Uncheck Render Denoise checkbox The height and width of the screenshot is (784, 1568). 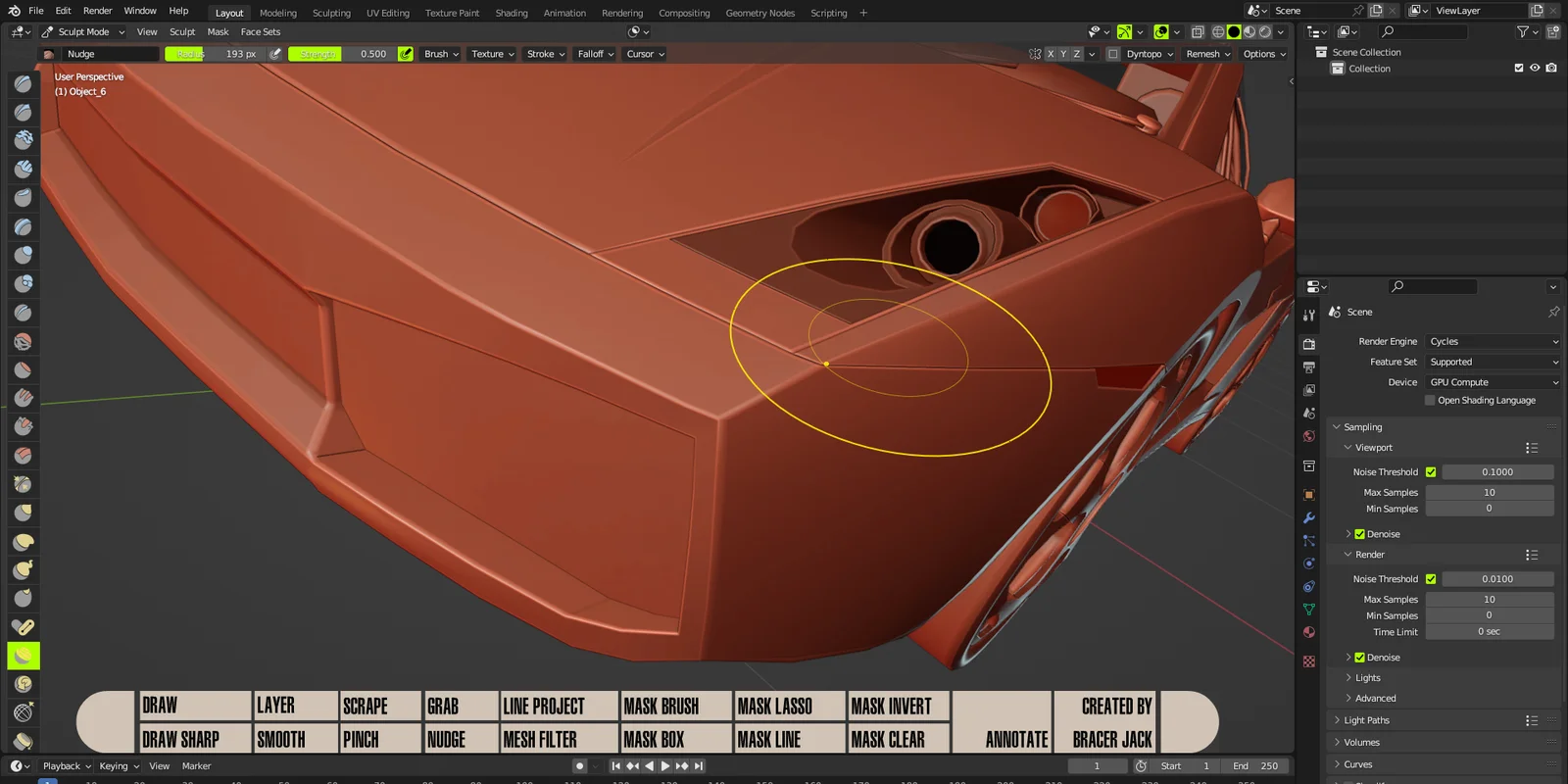[x=1359, y=658]
